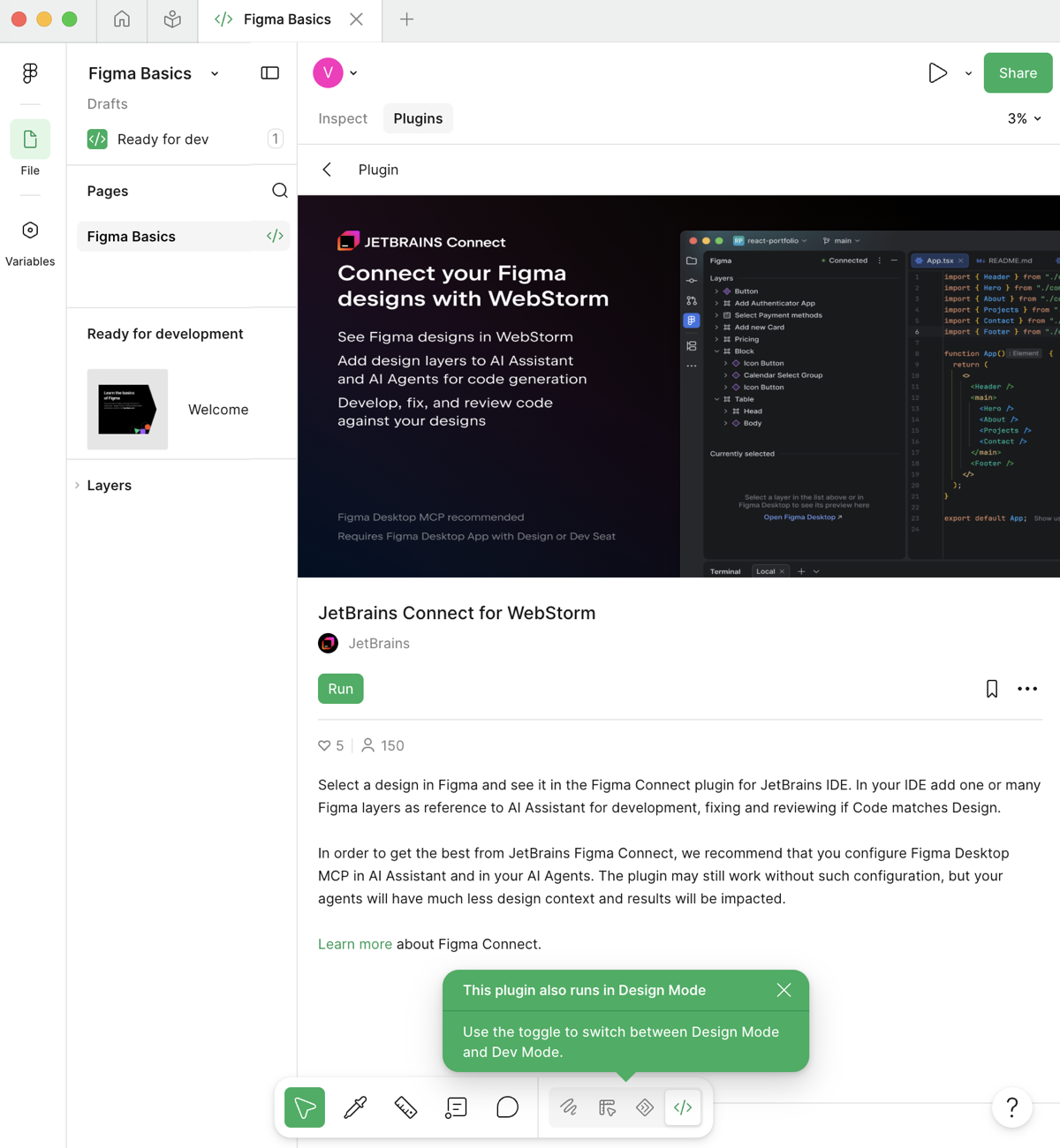Go back with the Plugin arrow
1060x1148 pixels.
[327, 170]
